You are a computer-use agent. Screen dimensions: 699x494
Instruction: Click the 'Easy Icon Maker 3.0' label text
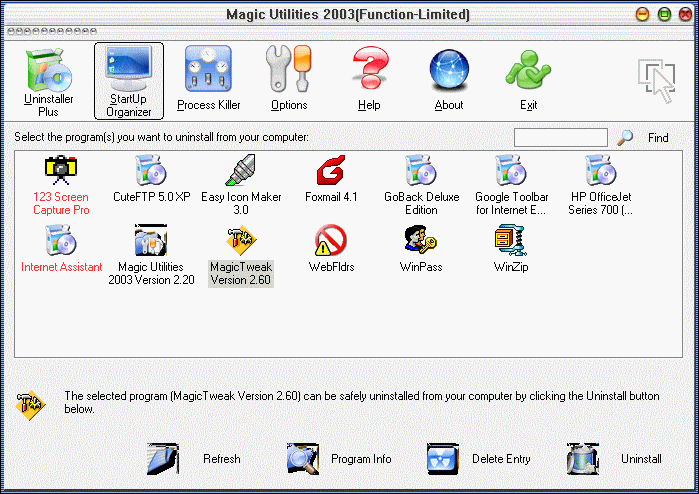tap(241, 203)
